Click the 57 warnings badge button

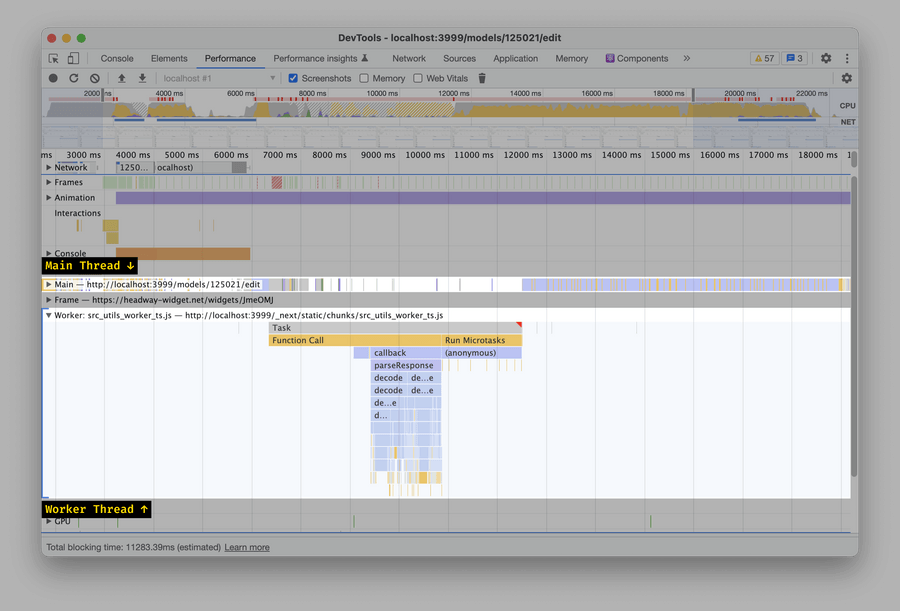click(x=763, y=59)
